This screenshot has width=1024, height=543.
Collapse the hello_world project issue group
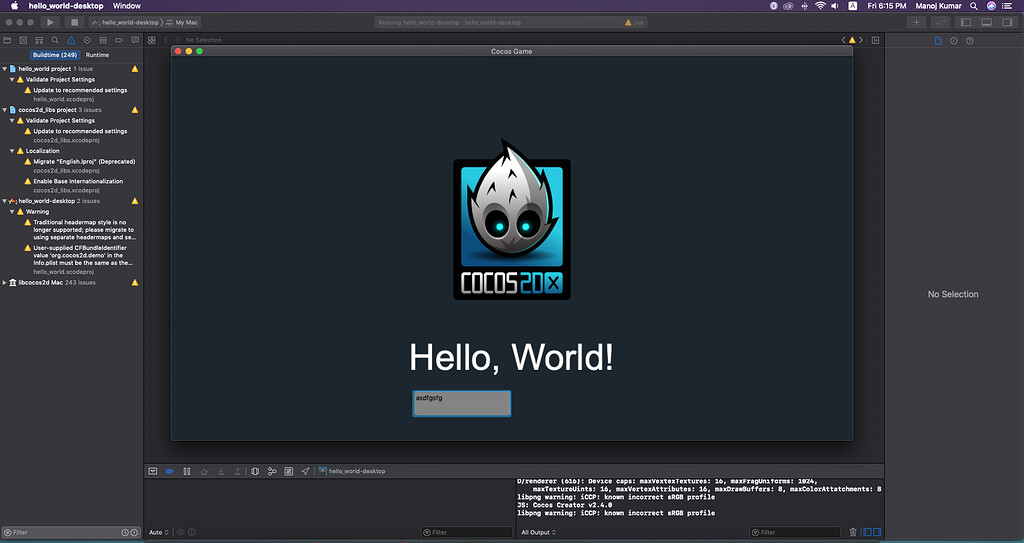click(x=5, y=69)
